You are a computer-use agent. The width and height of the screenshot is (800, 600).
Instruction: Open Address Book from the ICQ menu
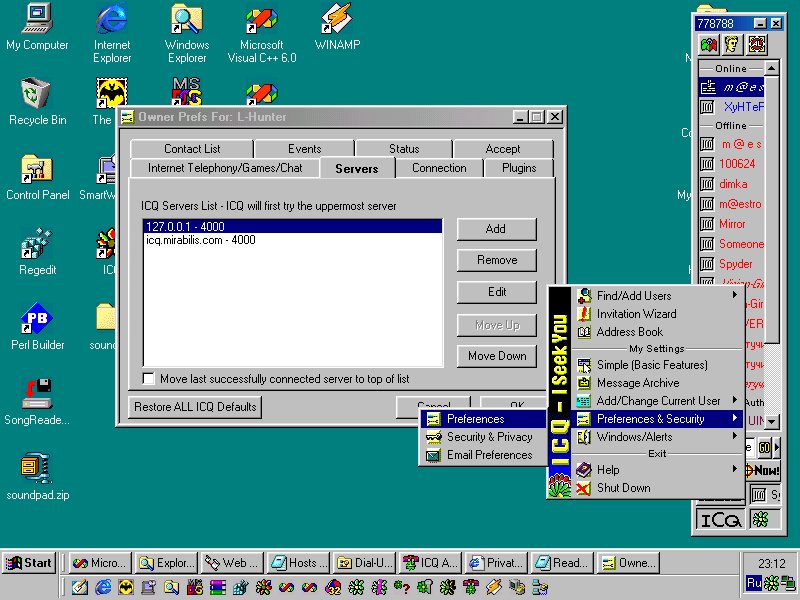click(x=658, y=332)
